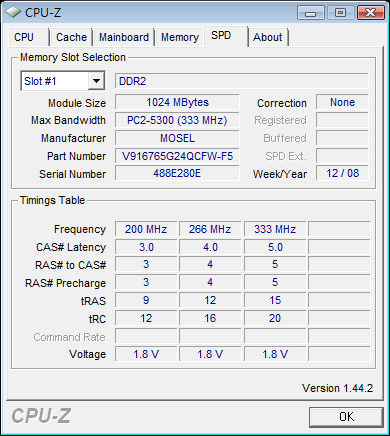Expand the Slot #1 dropdown arrow

(x=96, y=81)
